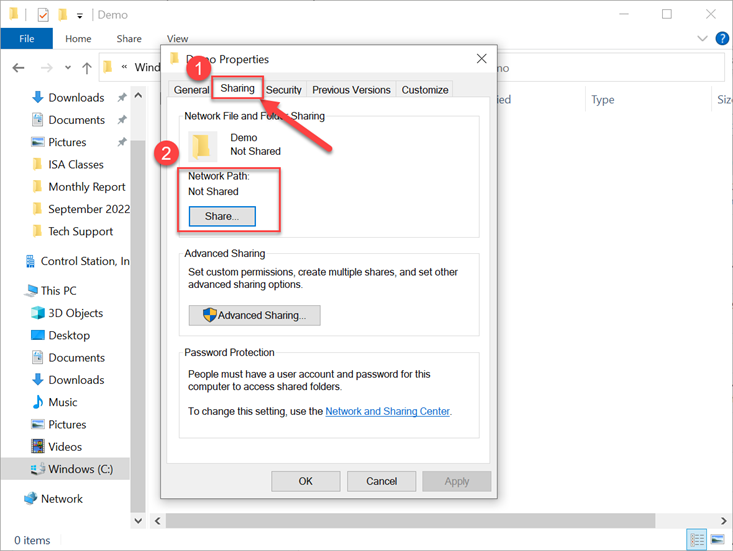Viewport: 733px width, 551px height.
Task: Click the Properties checkmark icon in title bar
Action: click(x=43, y=15)
